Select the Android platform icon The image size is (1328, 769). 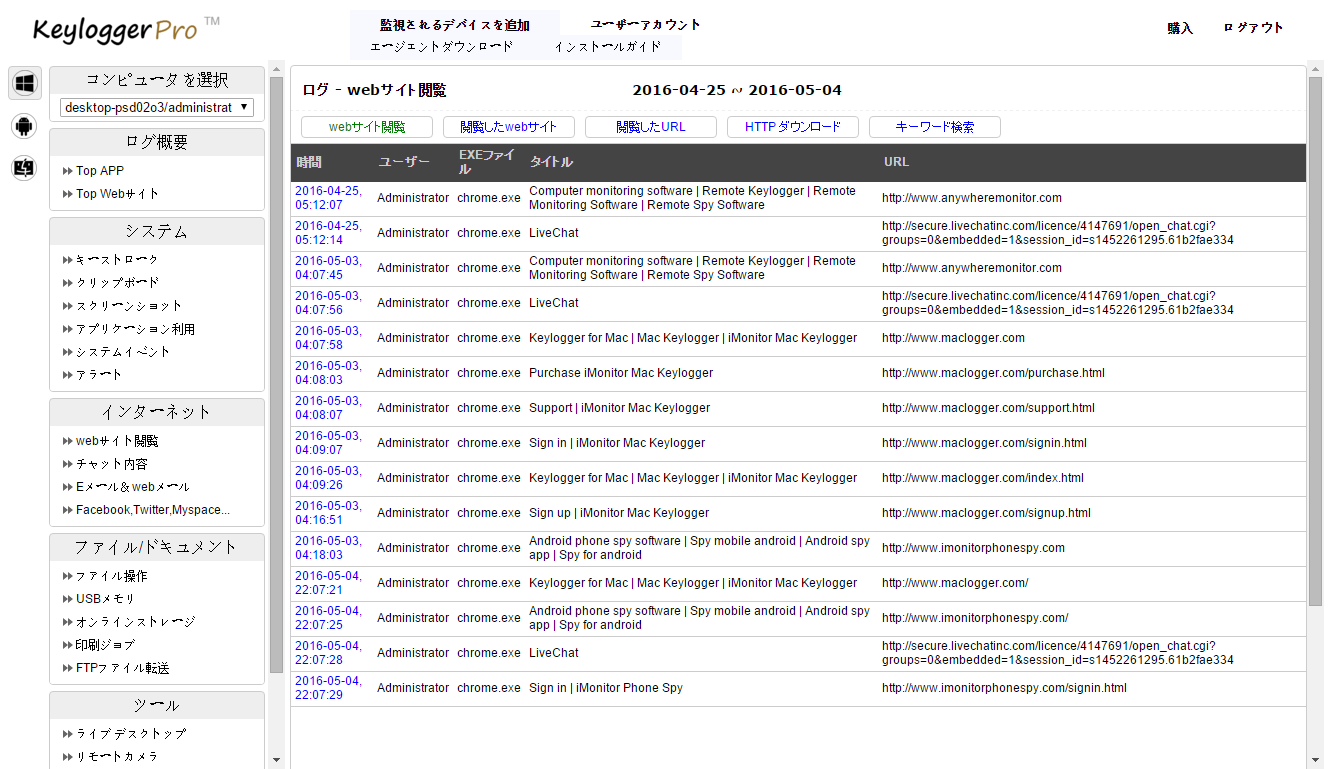coord(25,125)
